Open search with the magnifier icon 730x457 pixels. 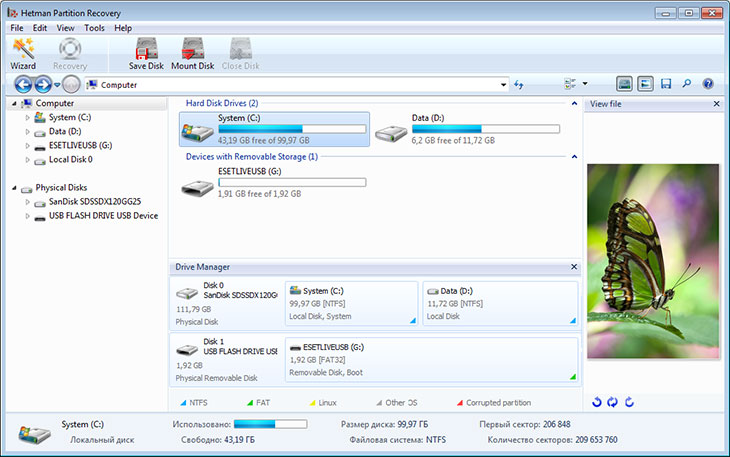pyautogui.click(x=687, y=85)
